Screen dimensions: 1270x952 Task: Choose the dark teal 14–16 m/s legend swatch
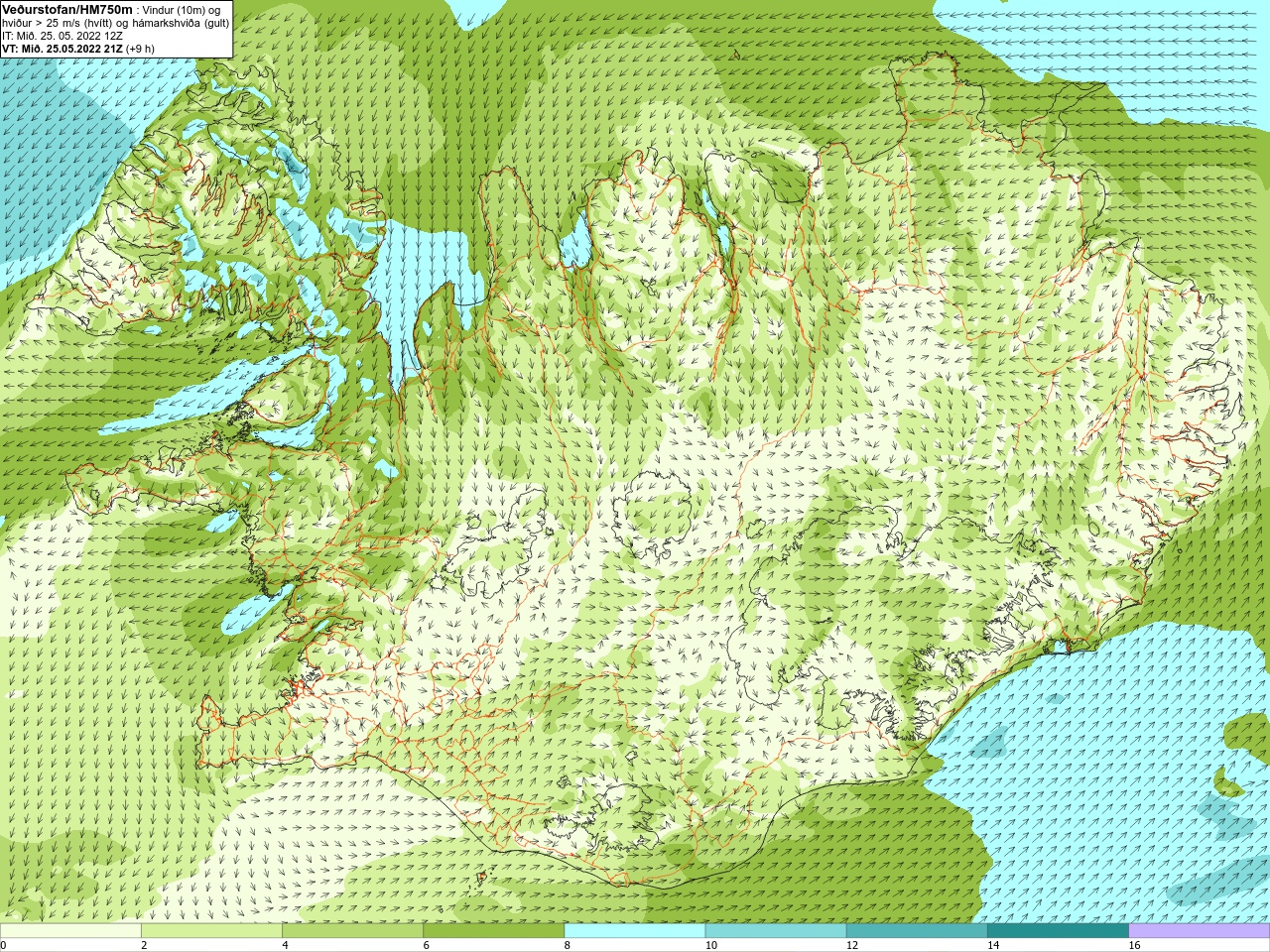point(1057,931)
